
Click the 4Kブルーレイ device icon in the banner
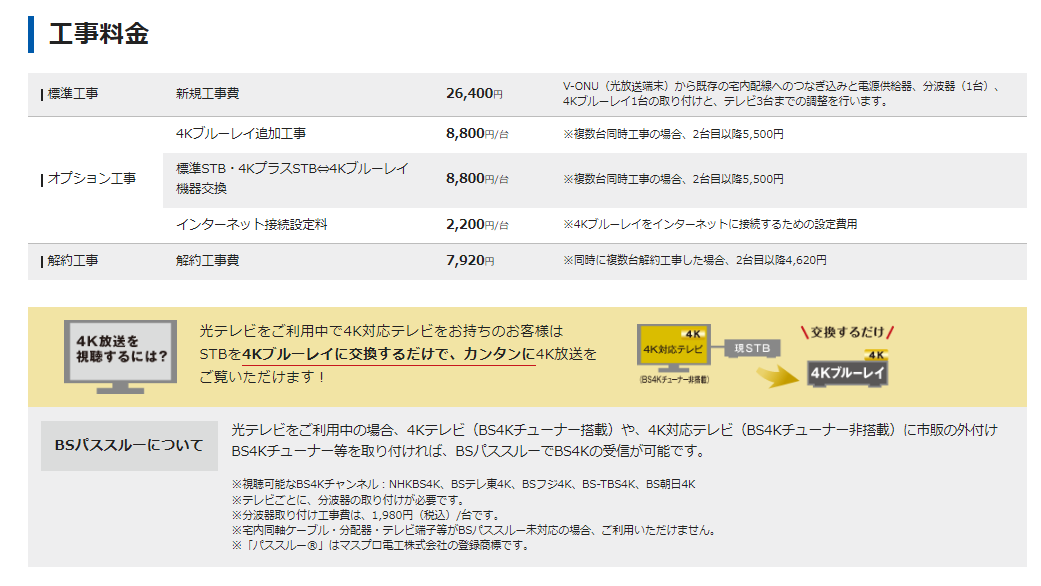(x=849, y=373)
